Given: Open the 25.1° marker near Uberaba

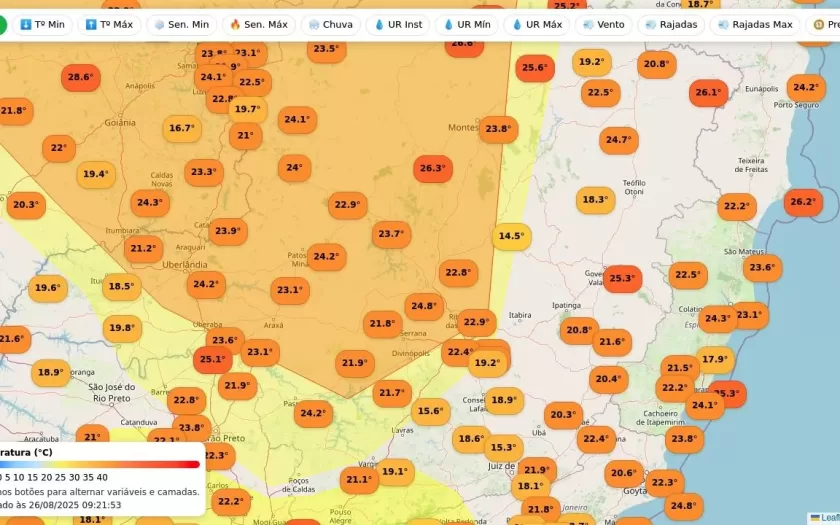Looking at the screenshot, I should click(212, 359).
